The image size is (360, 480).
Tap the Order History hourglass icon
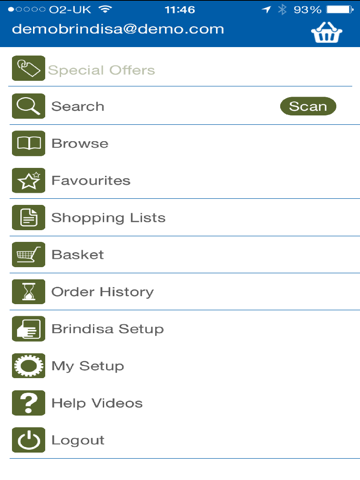28,292
